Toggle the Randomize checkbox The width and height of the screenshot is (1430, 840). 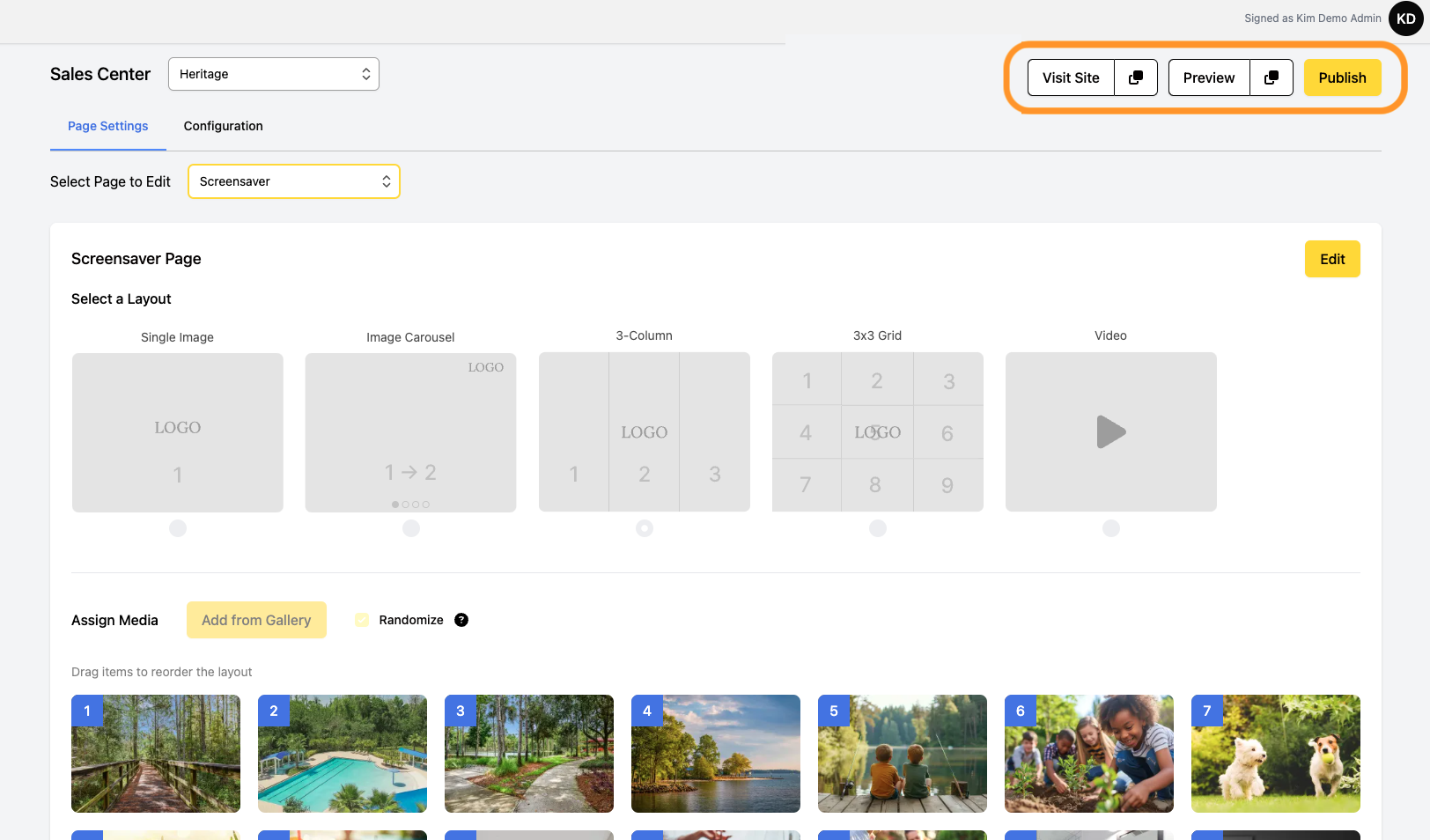tap(362, 620)
